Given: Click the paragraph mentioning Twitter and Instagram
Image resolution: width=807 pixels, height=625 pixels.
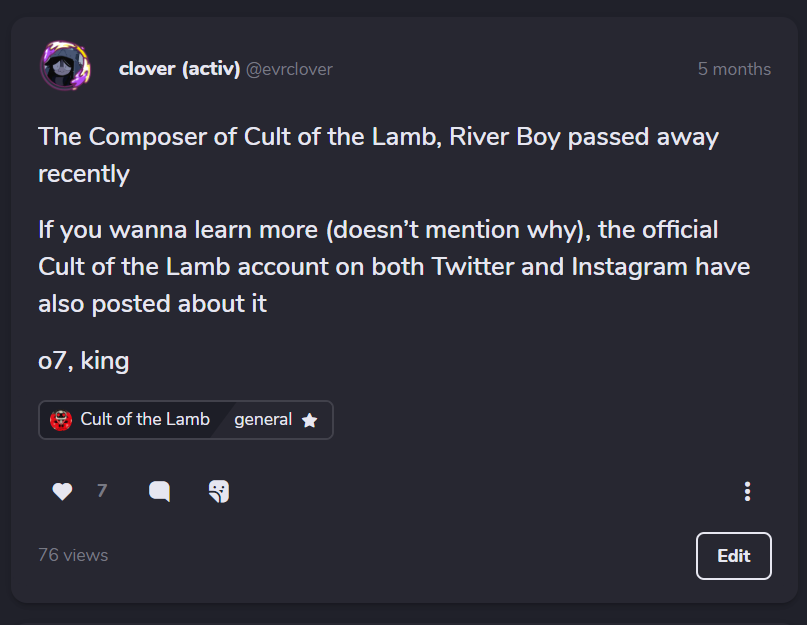Looking at the screenshot, I should click(394, 266).
